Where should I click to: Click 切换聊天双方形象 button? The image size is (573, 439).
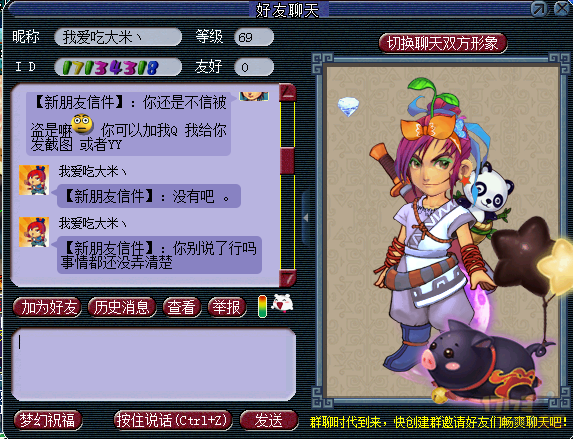(443, 43)
